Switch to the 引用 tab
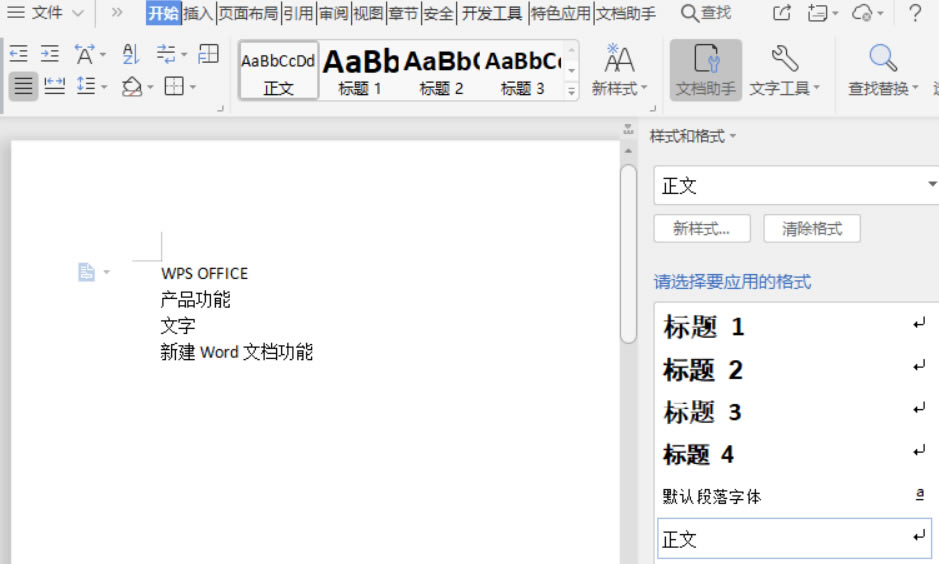The height and width of the screenshot is (564, 939). point(298,13)
